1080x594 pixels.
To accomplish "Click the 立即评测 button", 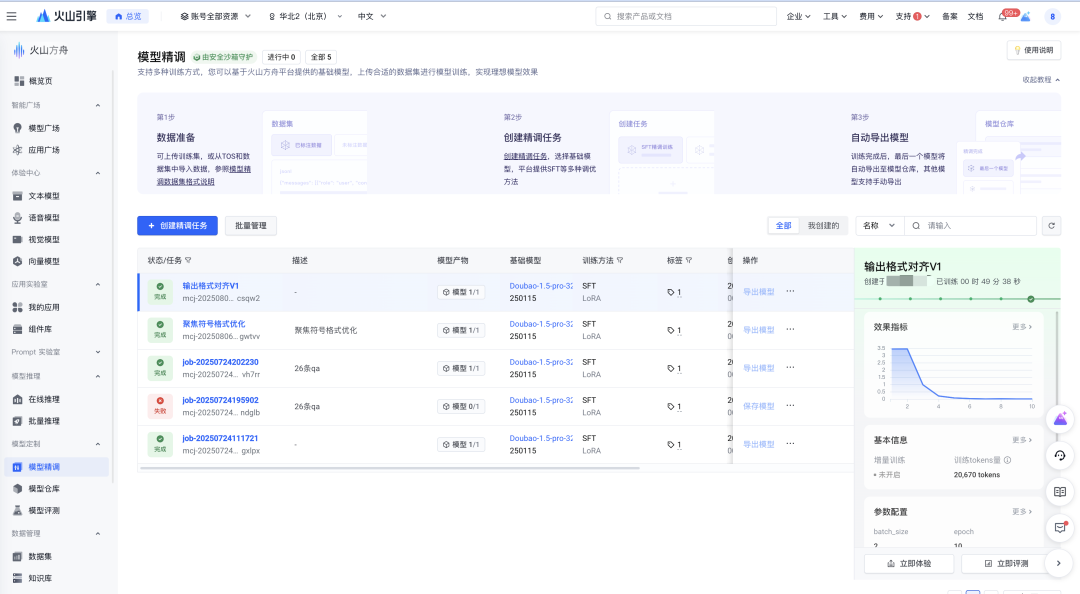I will coord(1005,564).
